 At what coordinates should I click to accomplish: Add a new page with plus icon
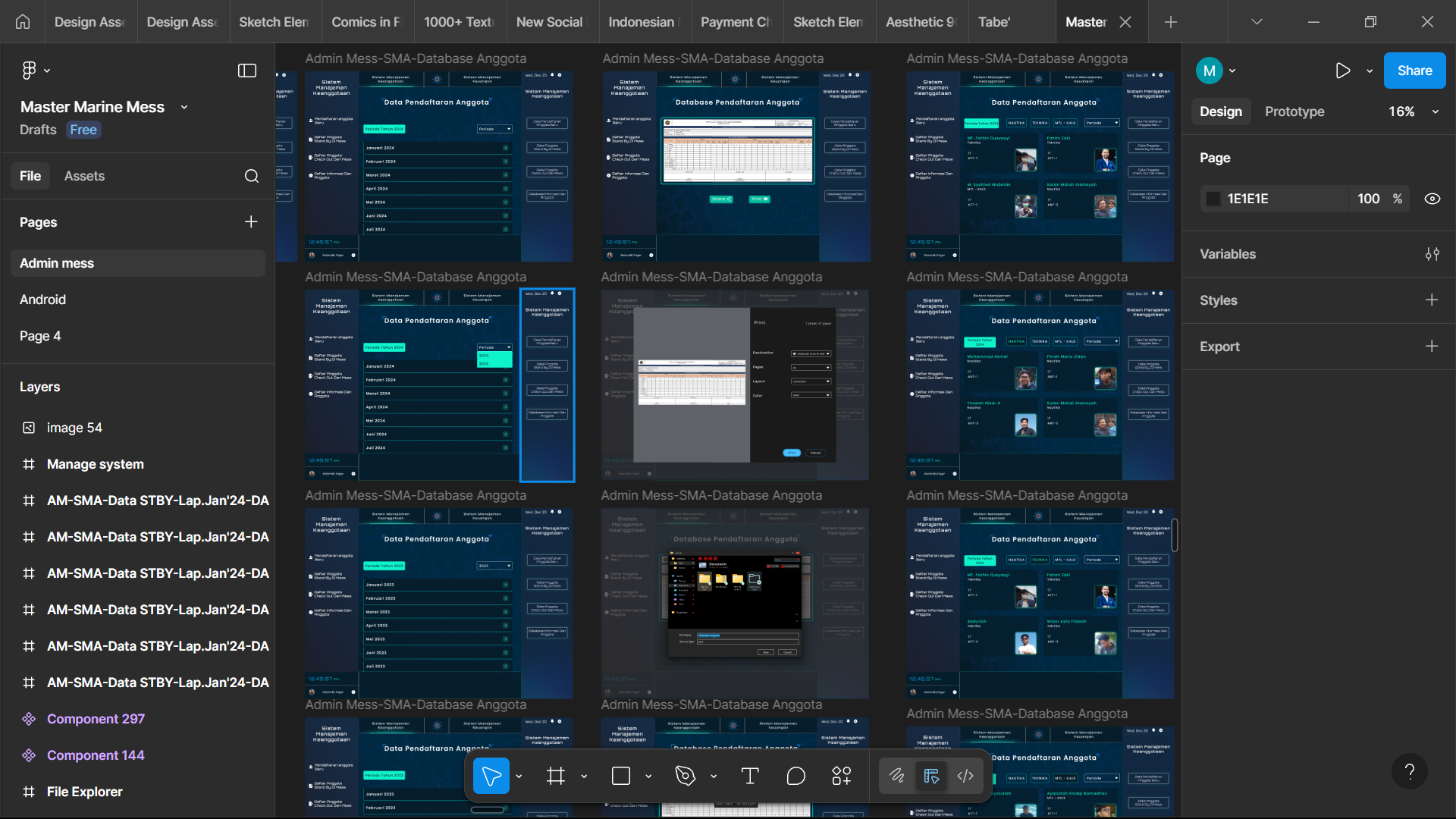click(251, 221)
